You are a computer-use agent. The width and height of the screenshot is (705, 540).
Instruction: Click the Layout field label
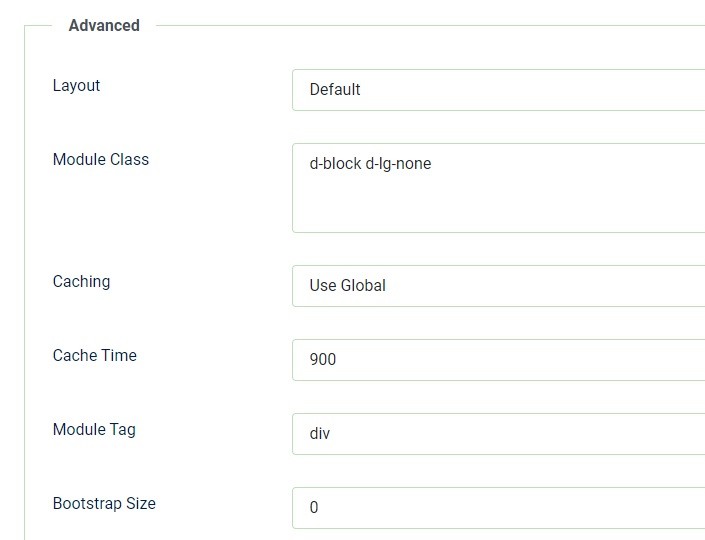pos(76,86)
